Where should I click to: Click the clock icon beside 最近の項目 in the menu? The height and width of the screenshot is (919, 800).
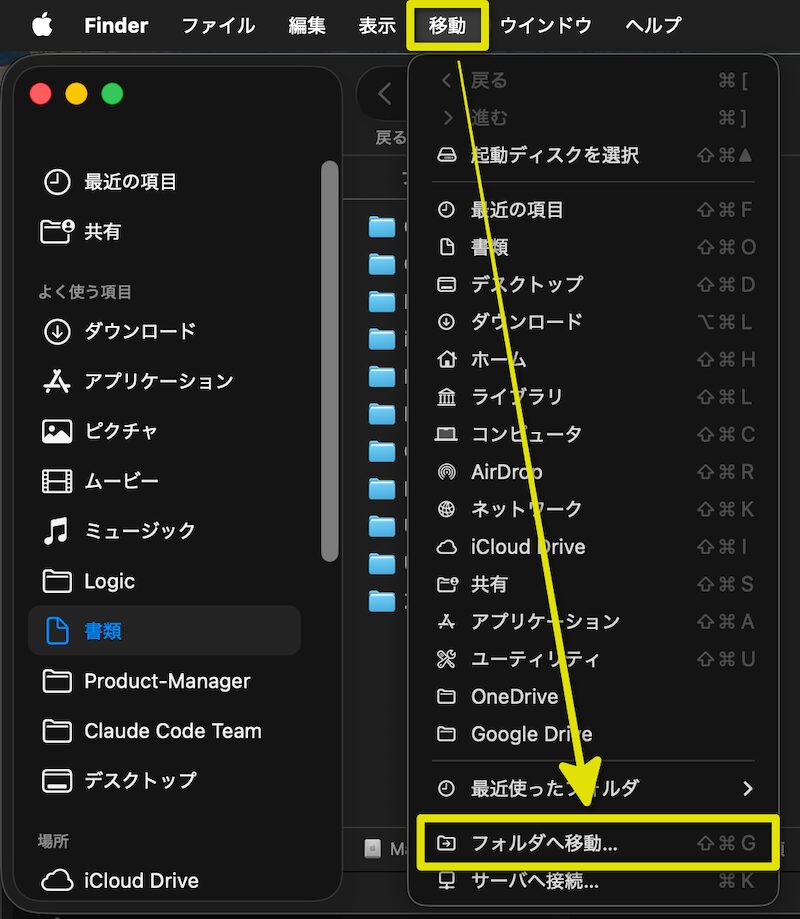coord(447,209)
